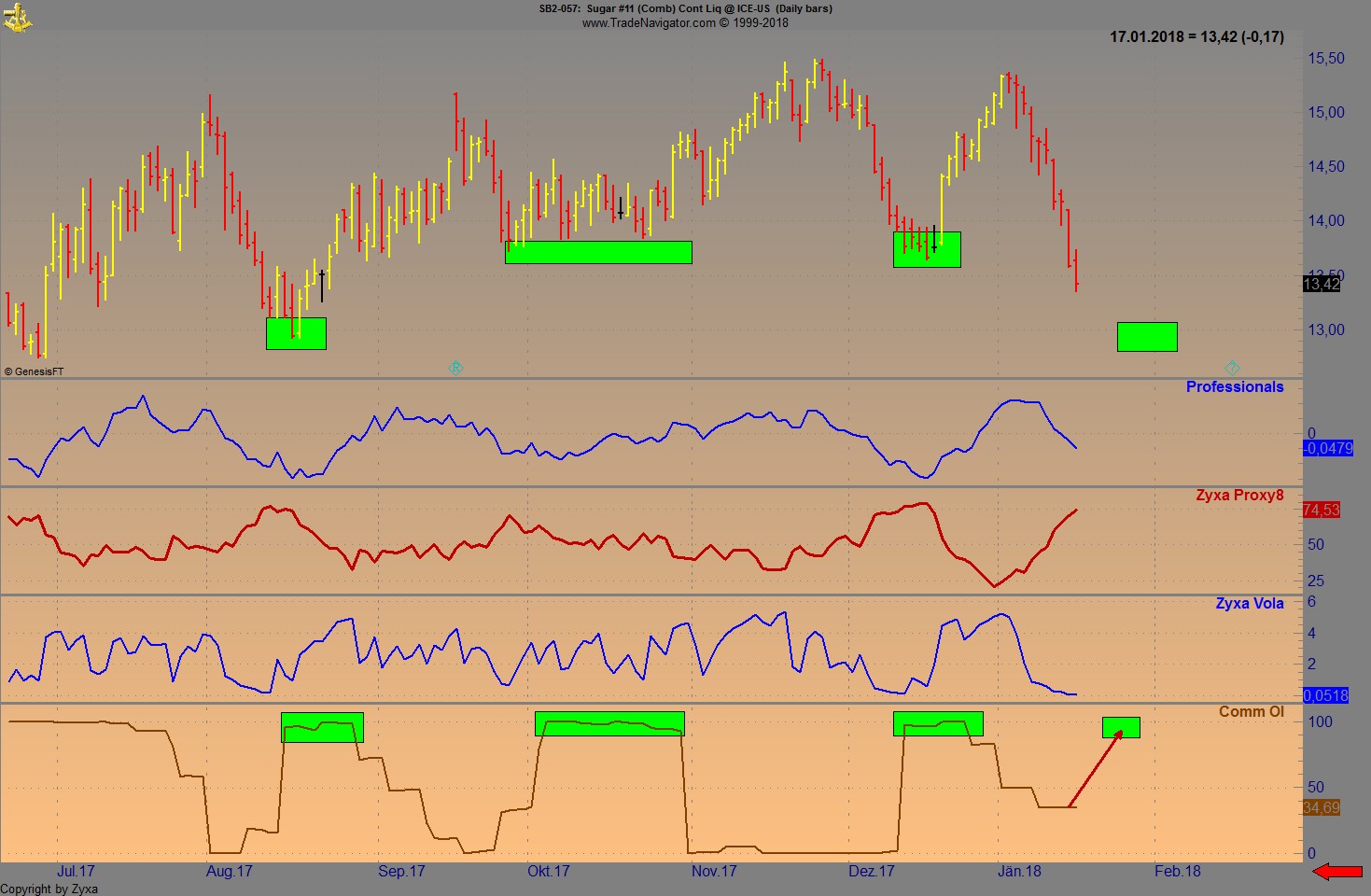This screenshot has height=896, width=1371.
Task: Select the teal 'R' diamond marker on chart
Action: click(x=455, y=368)
